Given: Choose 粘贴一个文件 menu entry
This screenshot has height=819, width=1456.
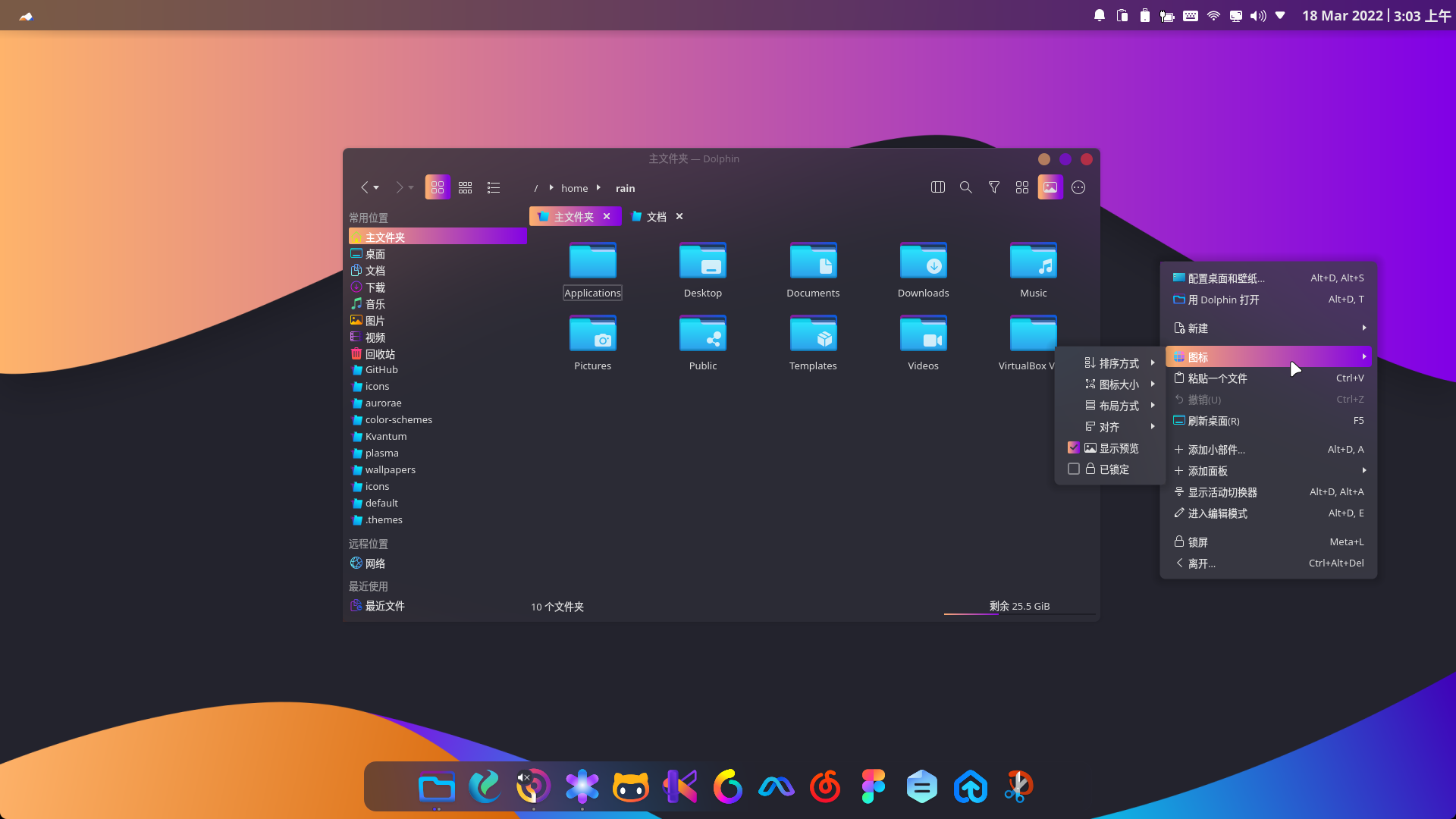Looking at the screenshot, I should point(1269,378).
